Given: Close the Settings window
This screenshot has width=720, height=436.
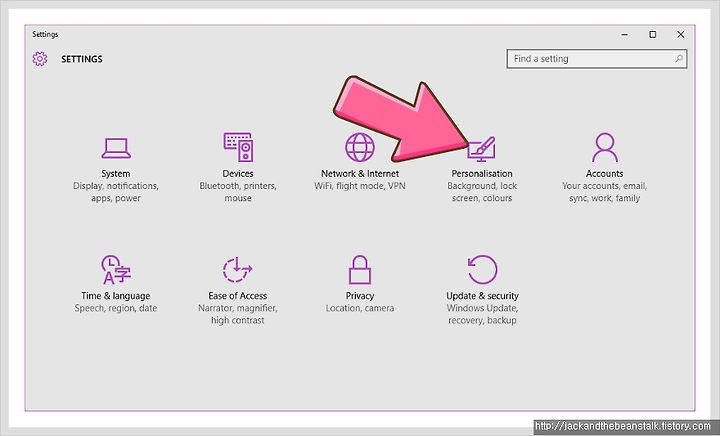Looking at the screenshot, I should 681,34.
